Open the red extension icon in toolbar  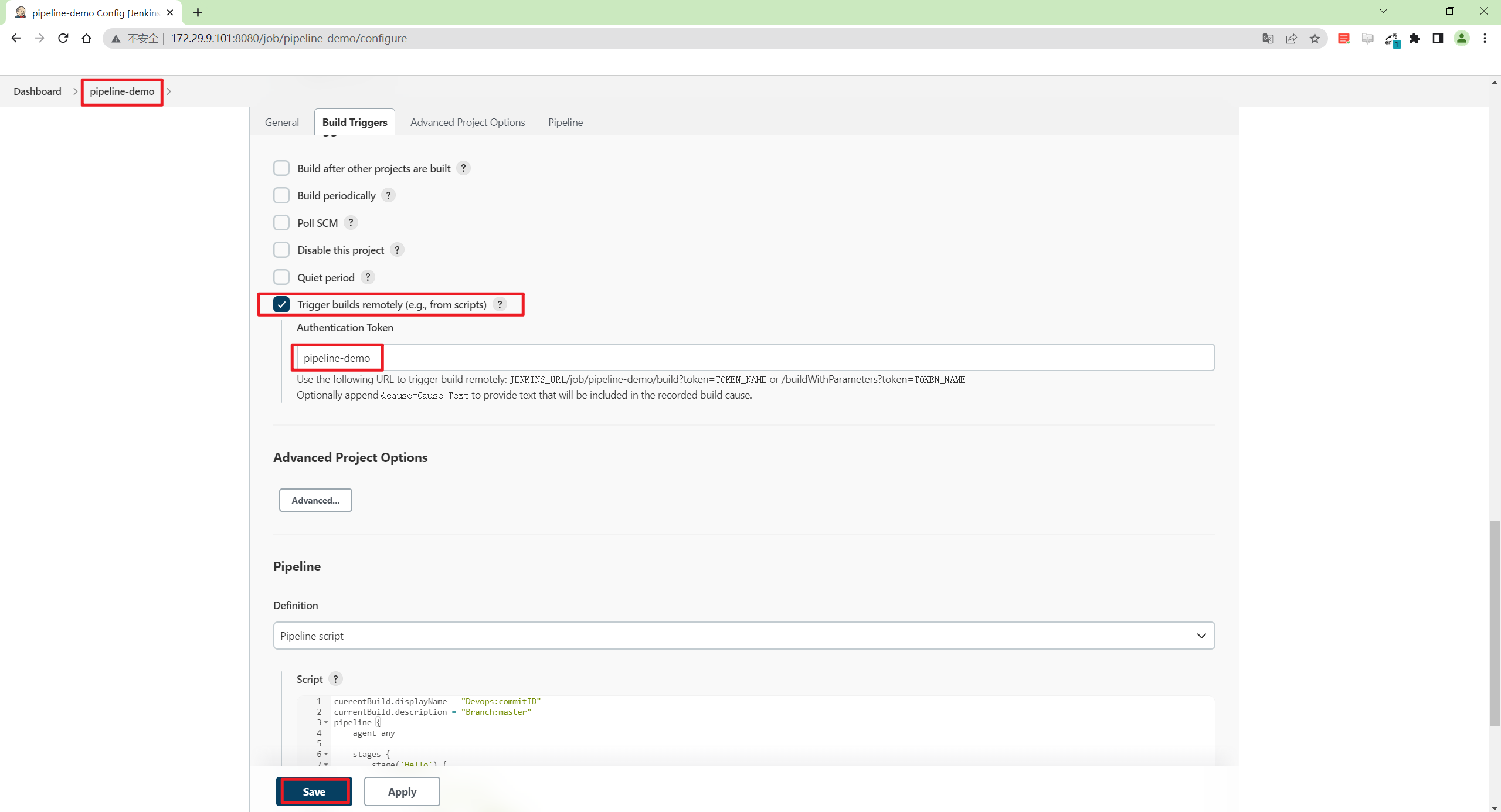click(x=1344, y=39)
